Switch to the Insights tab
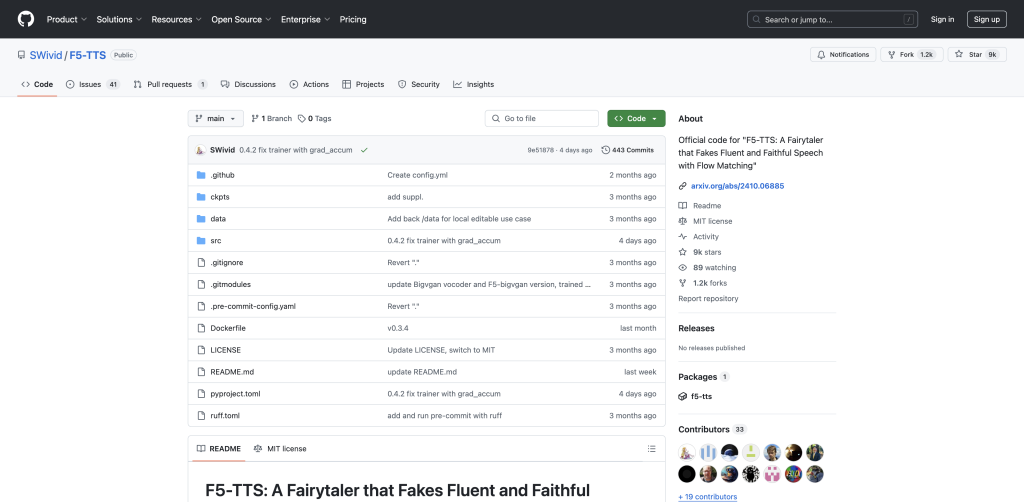1024x502 pixels. tap(473, 84)
